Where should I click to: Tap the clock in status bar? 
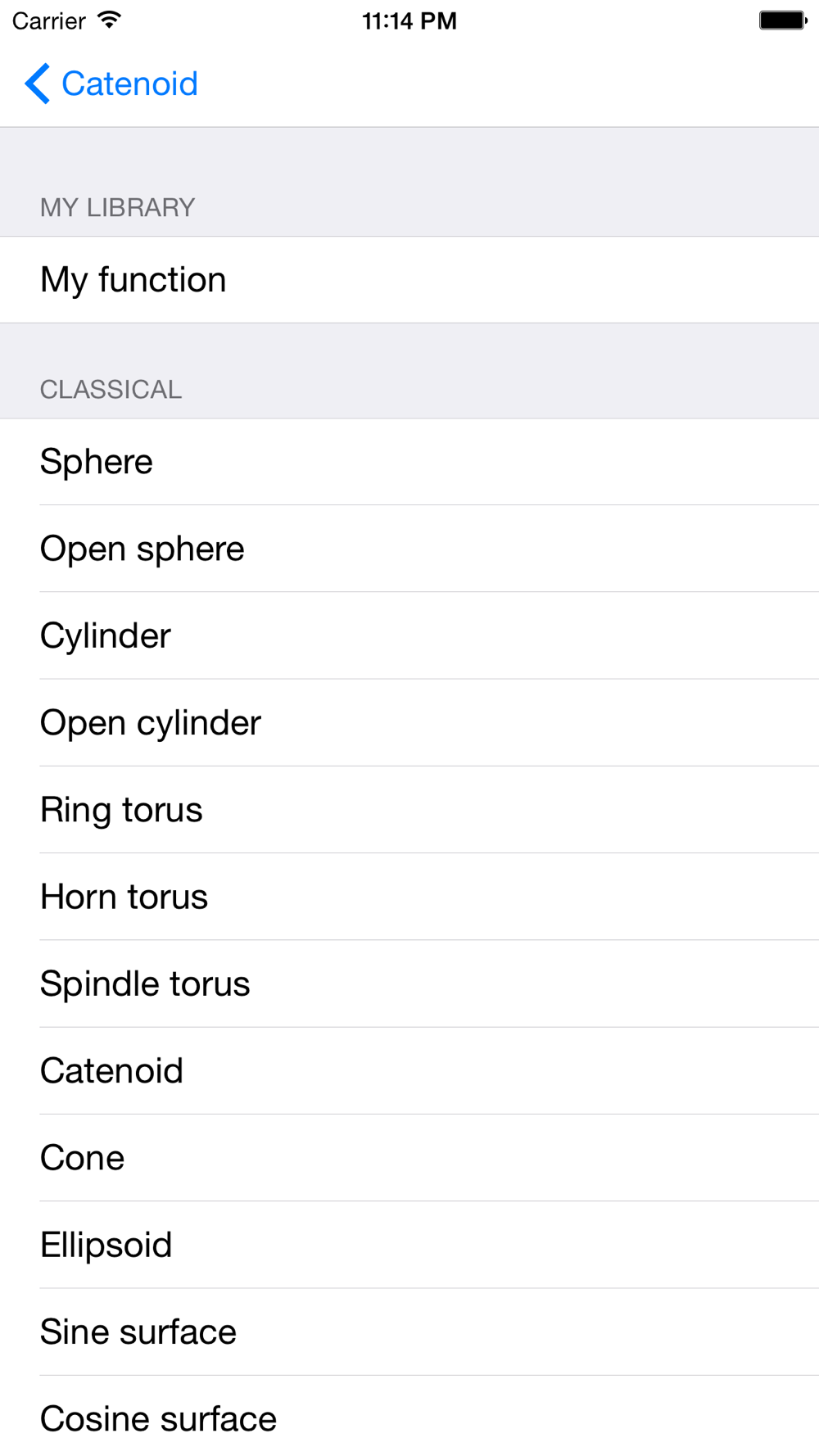(409, 20)
